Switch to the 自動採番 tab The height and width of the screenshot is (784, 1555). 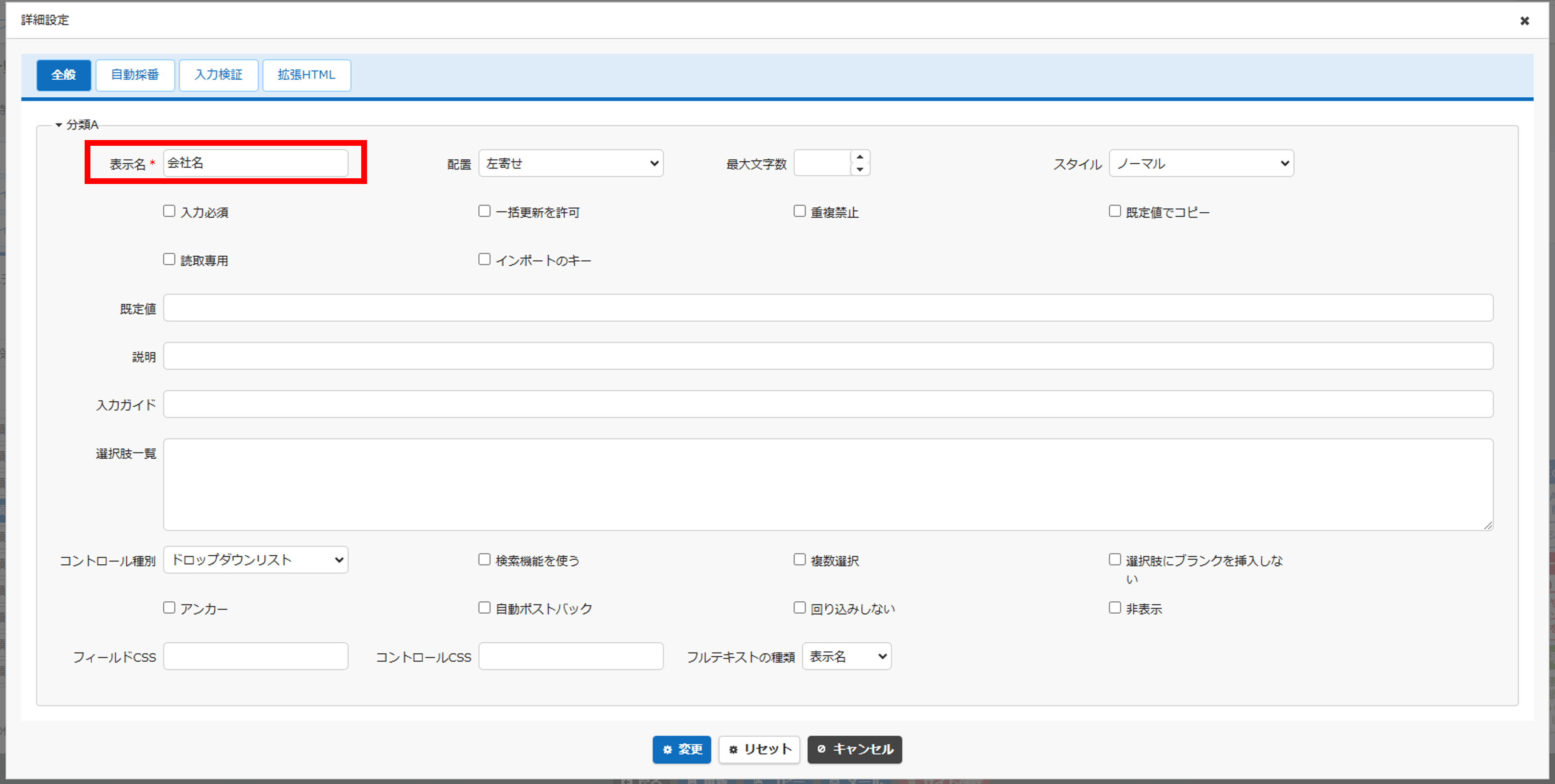[x=135, y=76]
